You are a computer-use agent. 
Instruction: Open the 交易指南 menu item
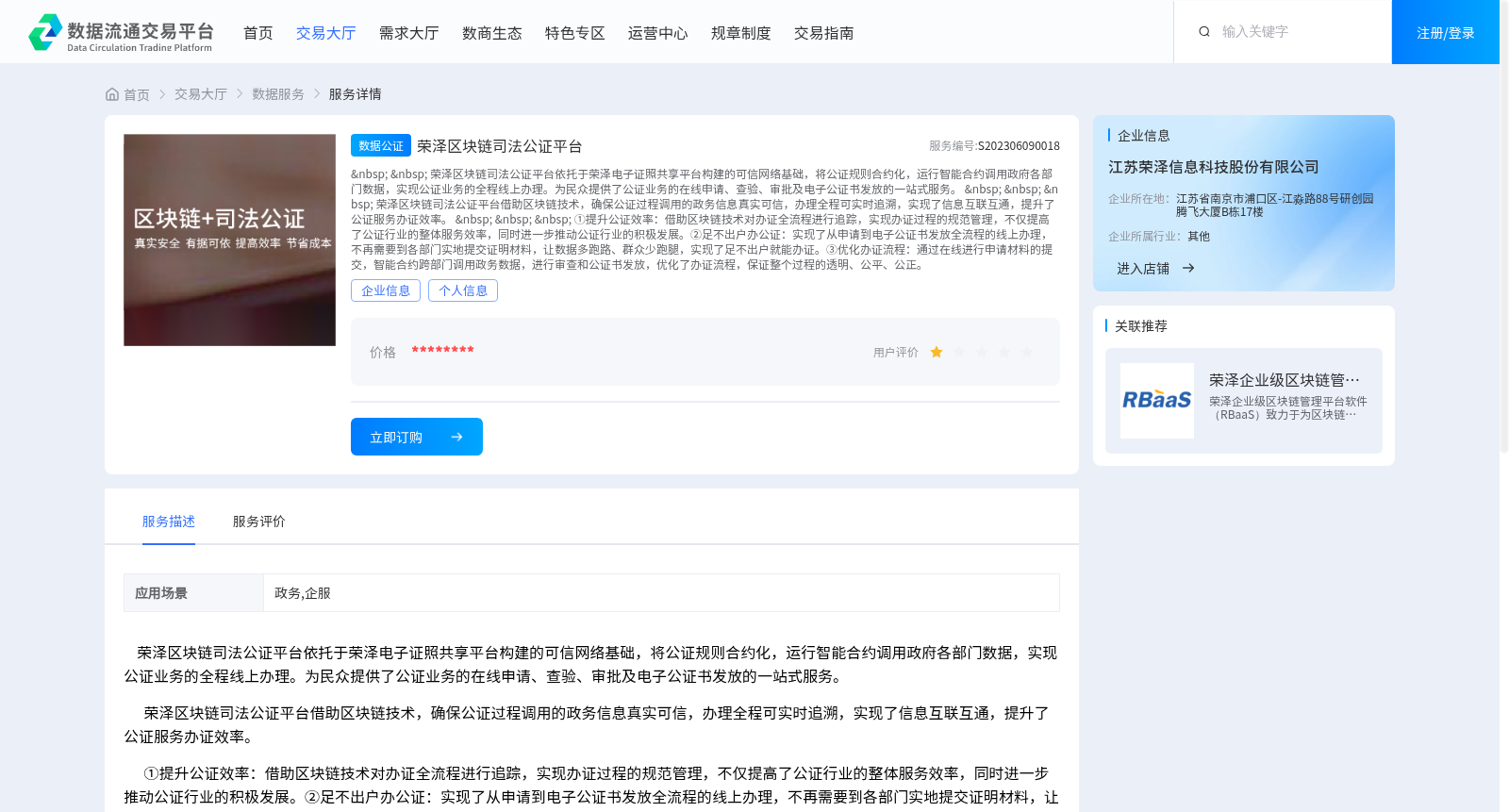(x=824, y=33)
